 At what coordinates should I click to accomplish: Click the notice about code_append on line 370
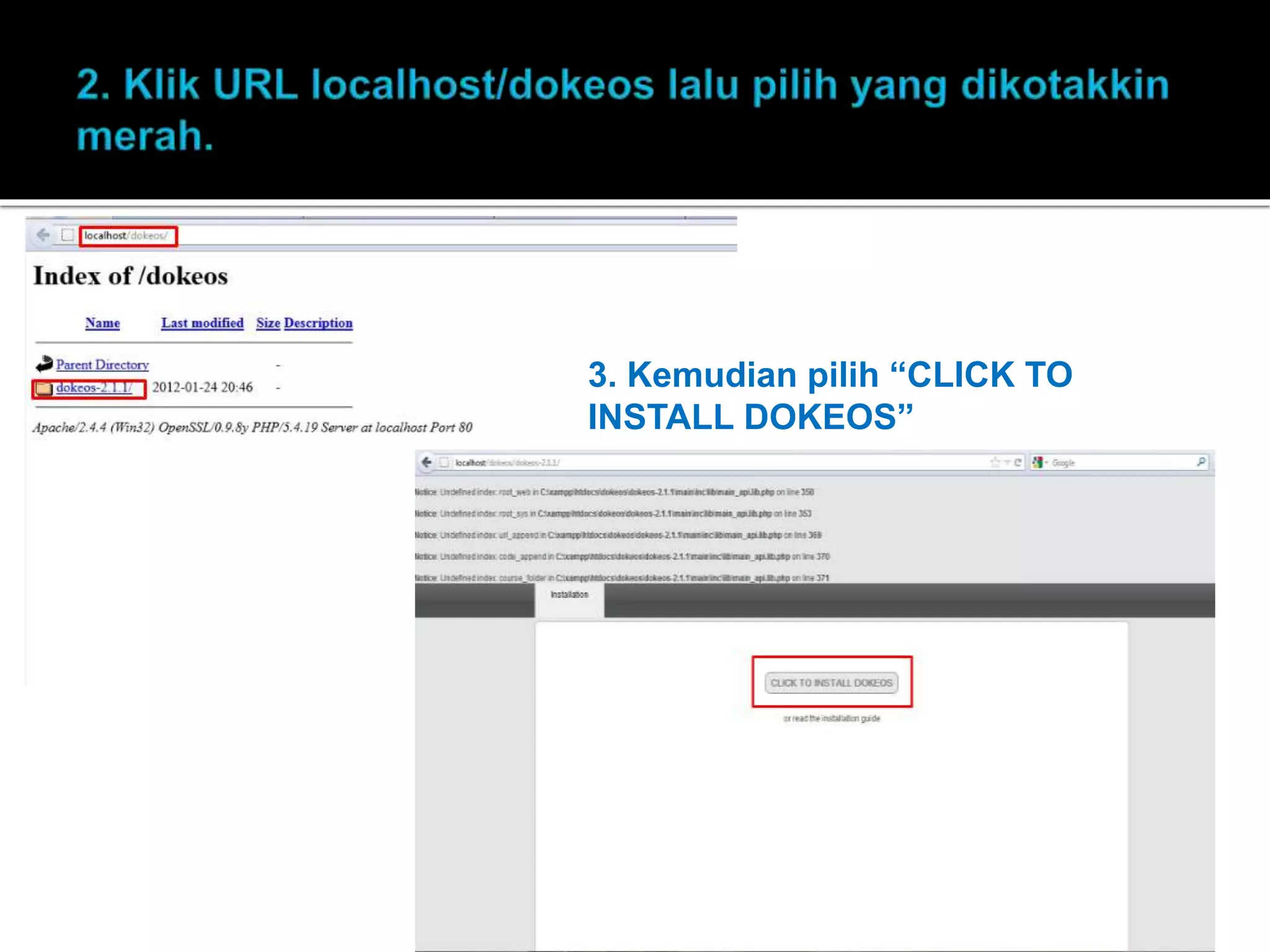[x=622, y=557]
